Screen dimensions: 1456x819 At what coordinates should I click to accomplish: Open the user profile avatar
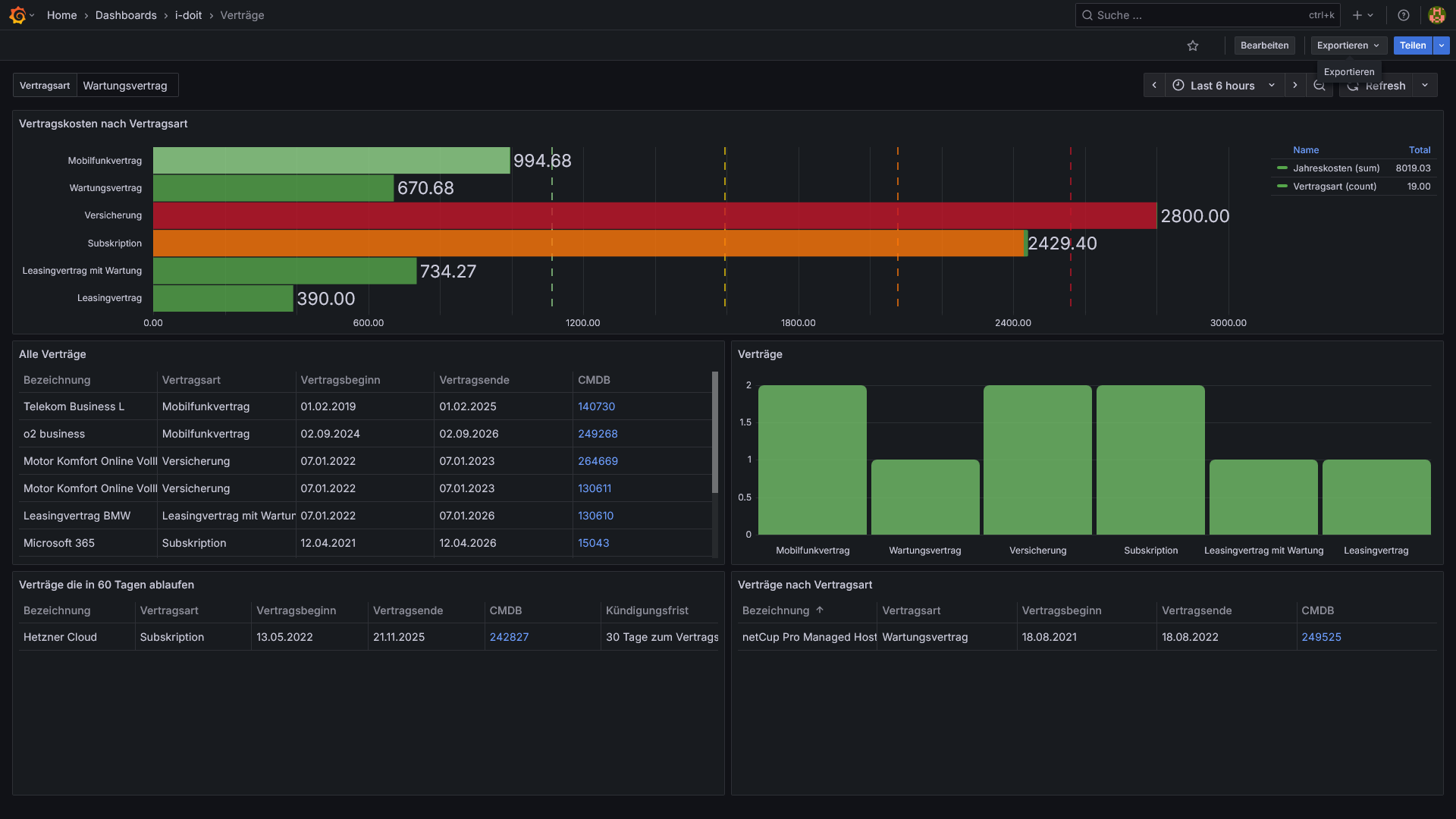point(1436,15)
